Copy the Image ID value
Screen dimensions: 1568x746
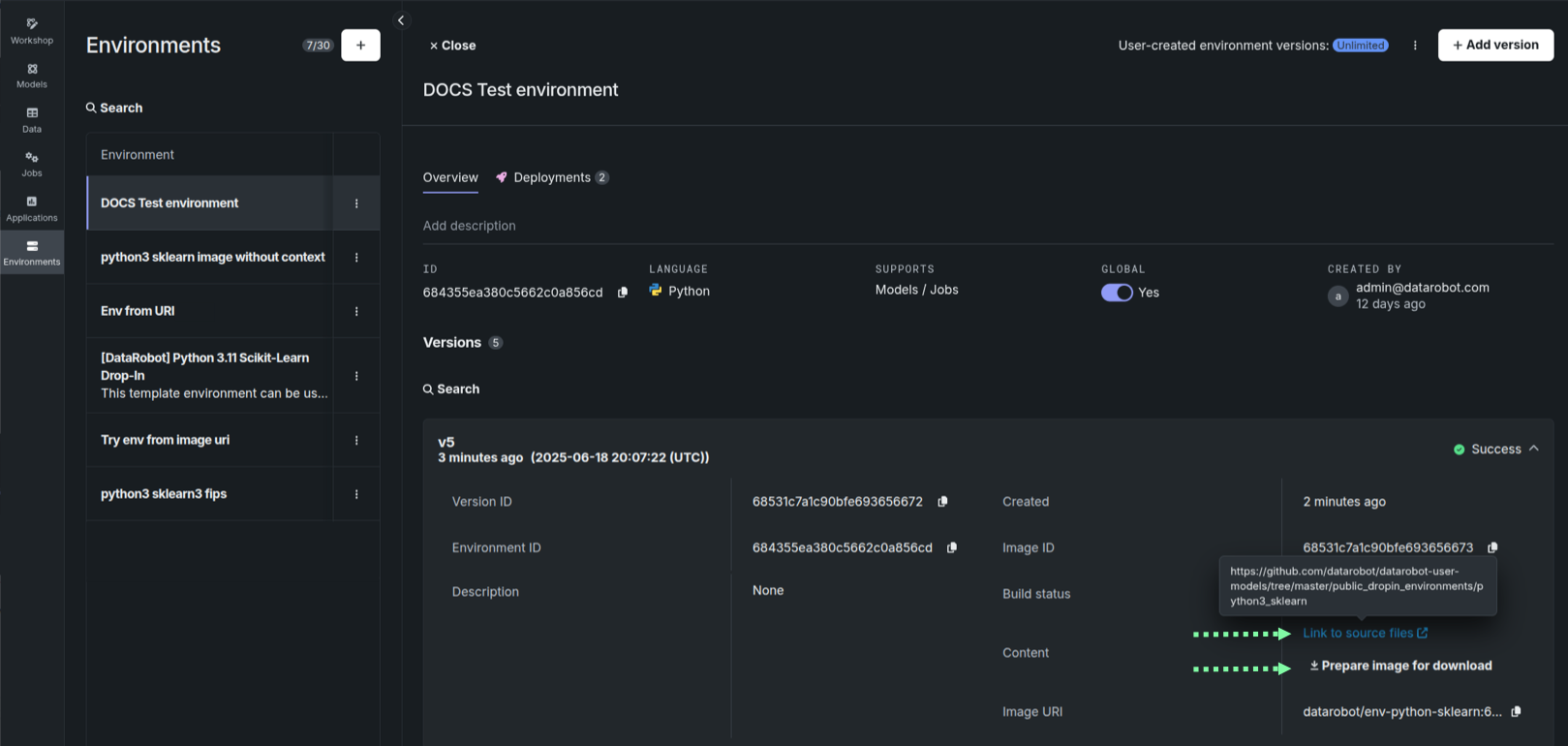click(x=1492, y=548)
